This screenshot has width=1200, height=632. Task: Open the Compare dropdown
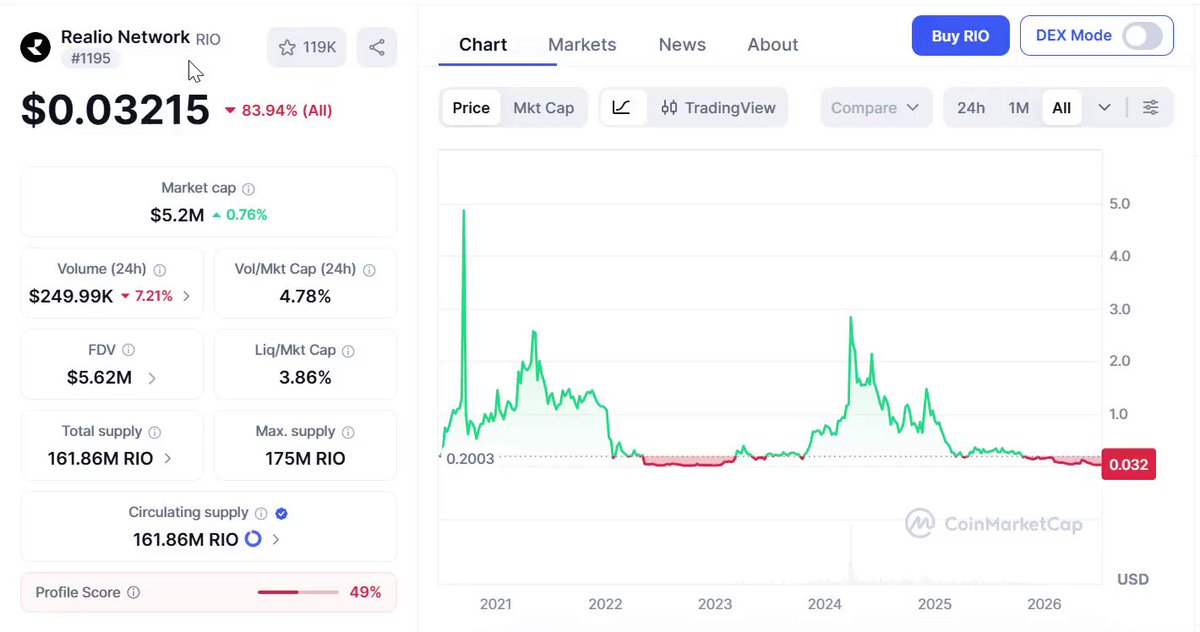(x=876, y=108)
